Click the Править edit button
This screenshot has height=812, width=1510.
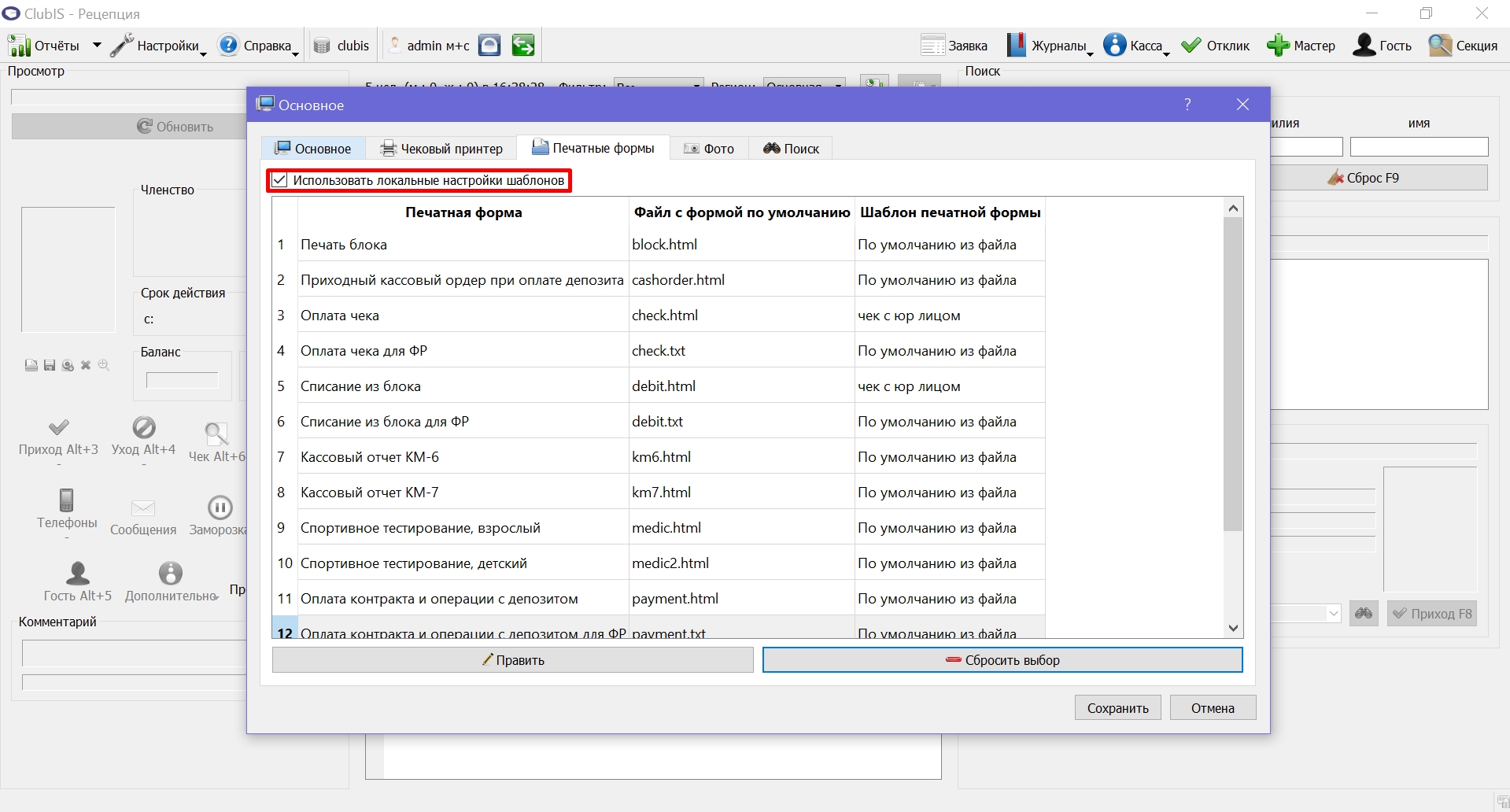(x=513, y=660)
